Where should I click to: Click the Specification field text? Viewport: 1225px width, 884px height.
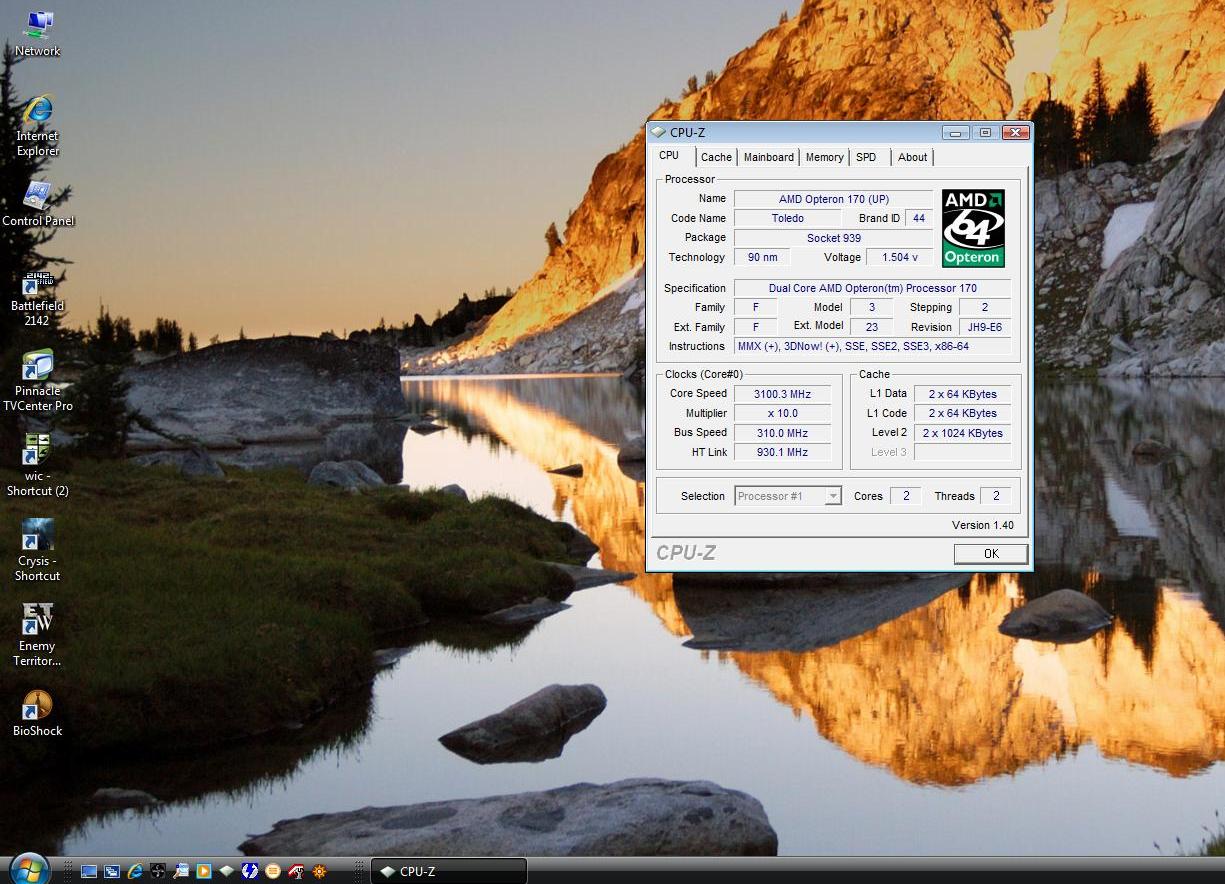pyautogui.click(x=872, y=288)
